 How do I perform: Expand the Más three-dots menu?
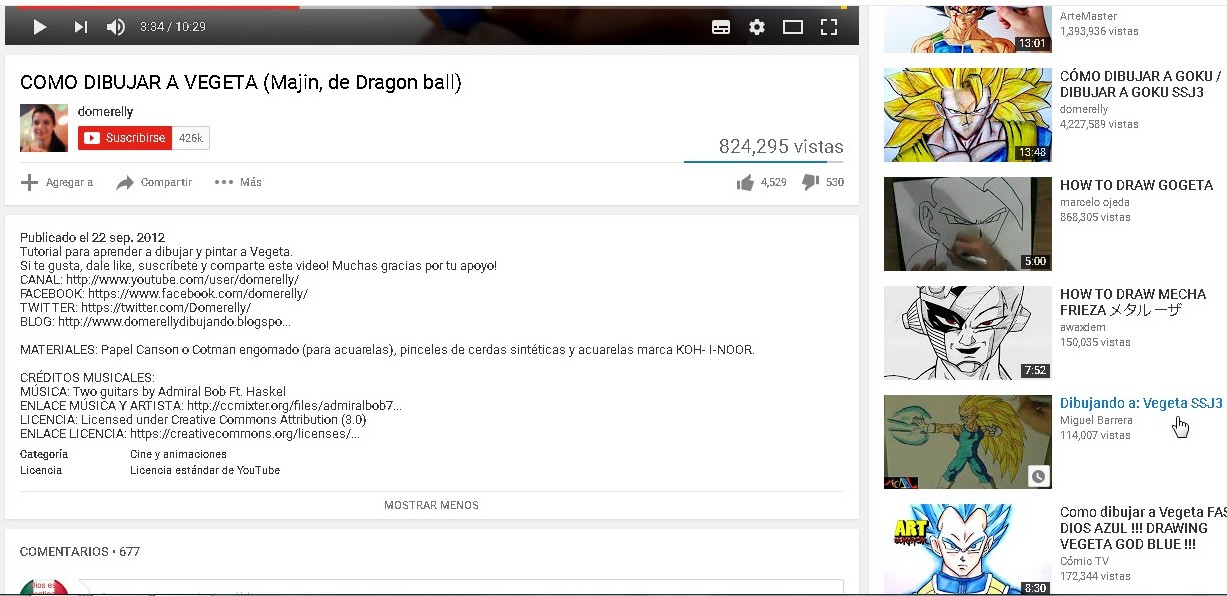click(238, 182)
